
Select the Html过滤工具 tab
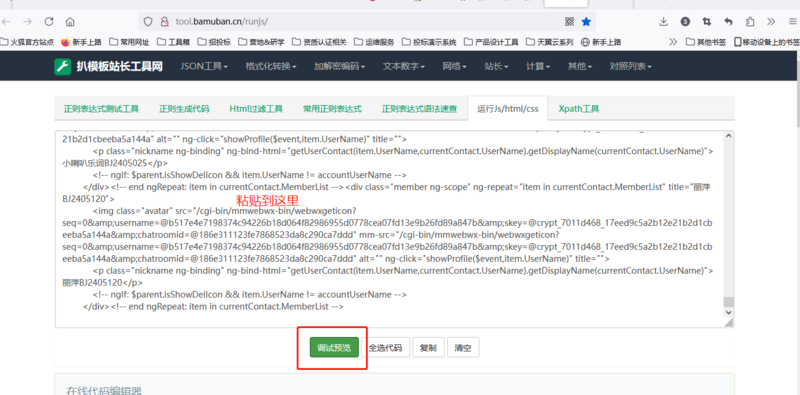point(256,109)
